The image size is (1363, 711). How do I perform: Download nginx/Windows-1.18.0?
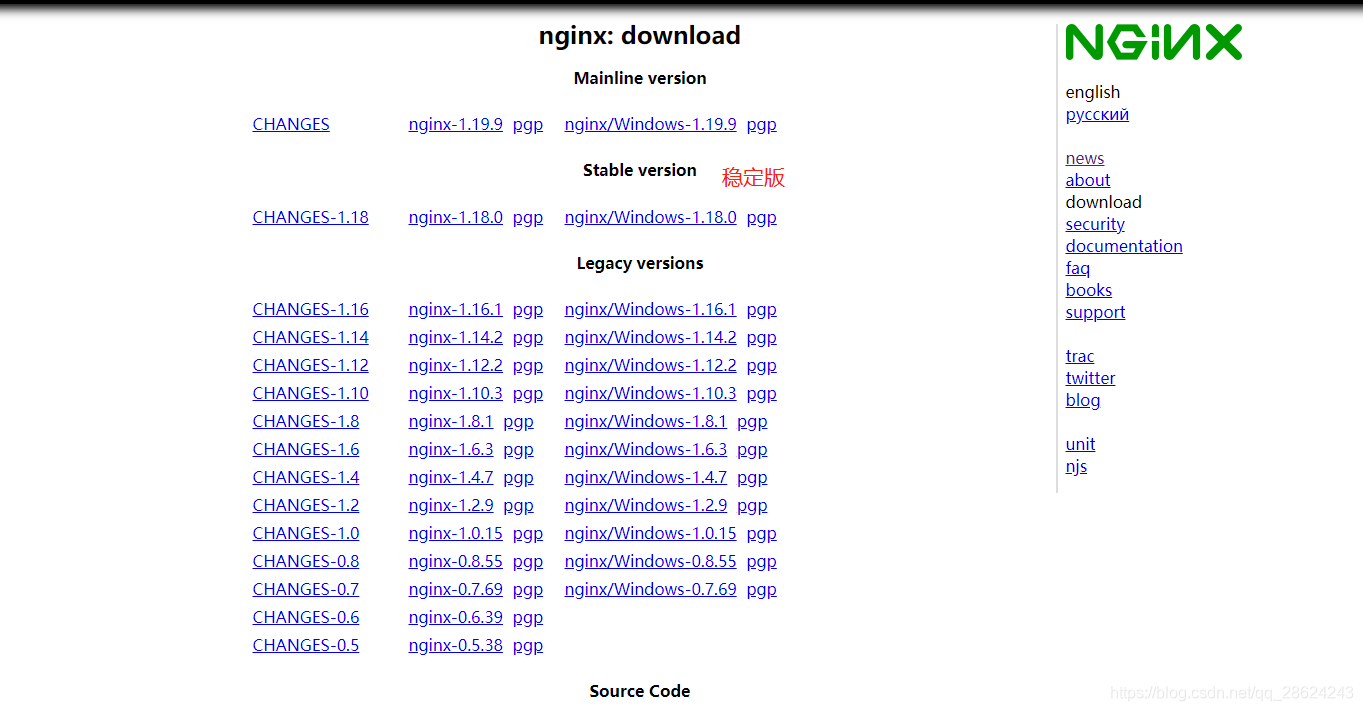pyautogui.click(x=650, y=217)
